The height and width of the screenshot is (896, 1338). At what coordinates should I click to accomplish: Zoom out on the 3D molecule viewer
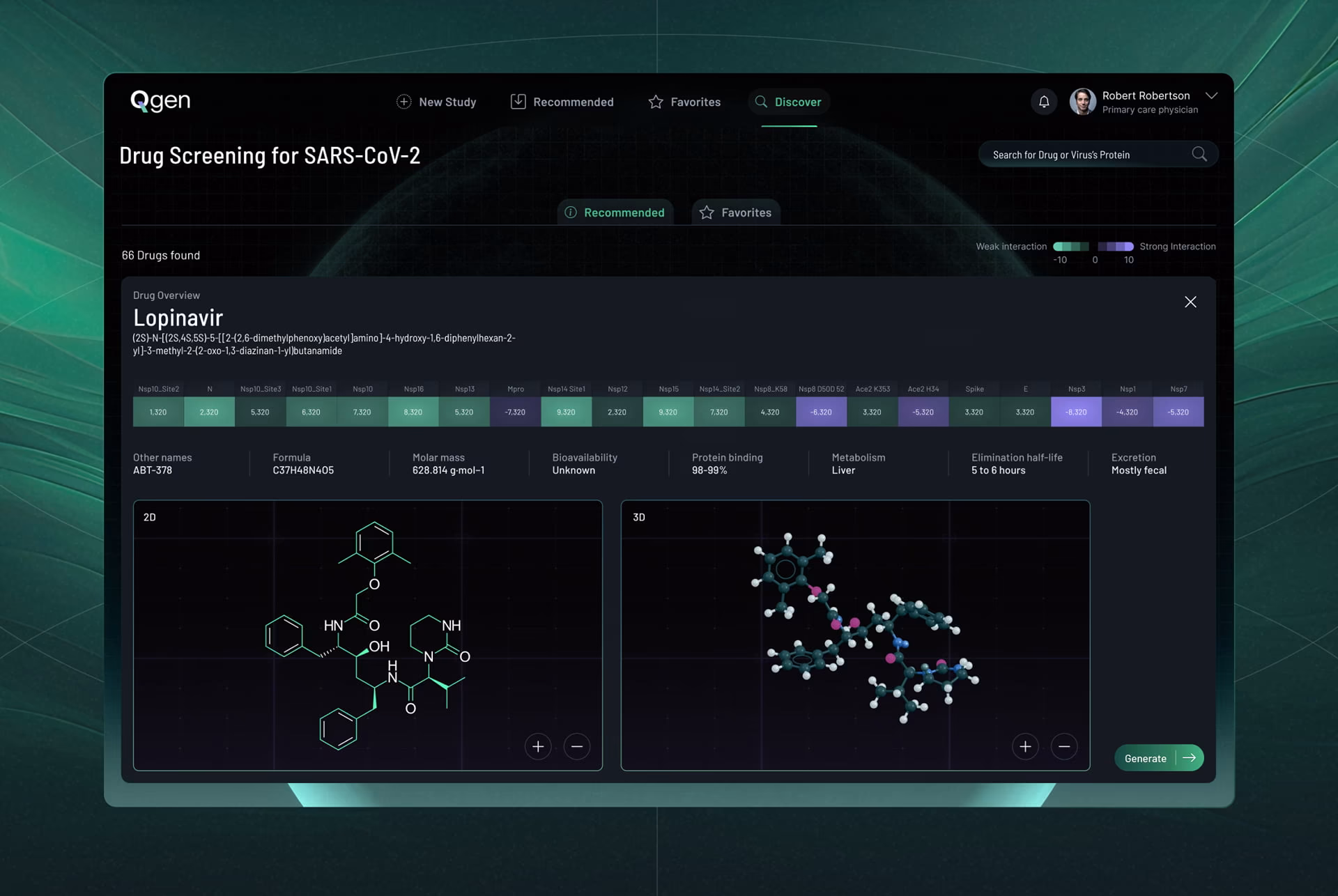pyautogui.click(x=1064, y=746)
